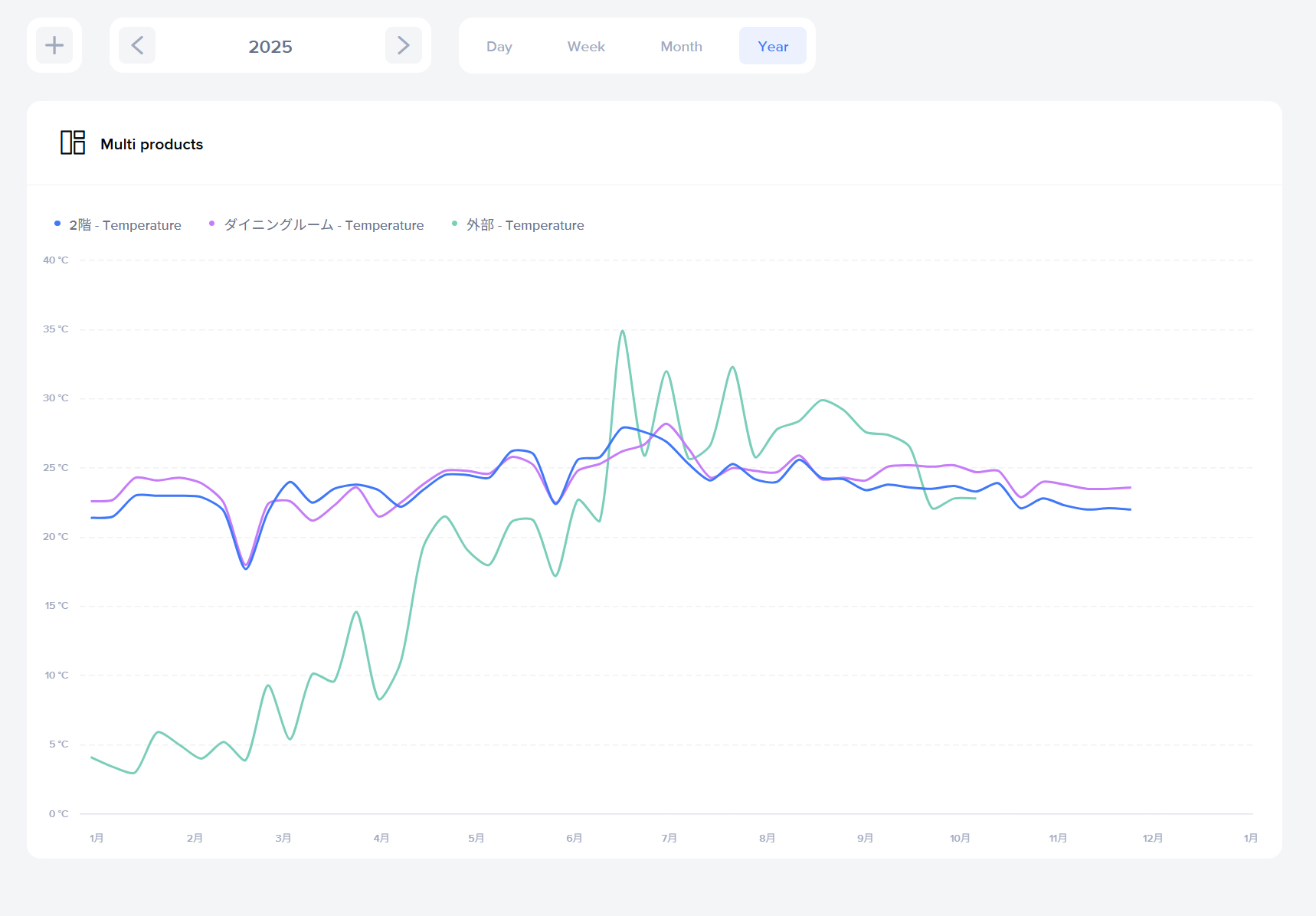Viewport: 1316px width, 916px height.
Task: Click the 7月 label on x-axis
Action: coord(669,838)
